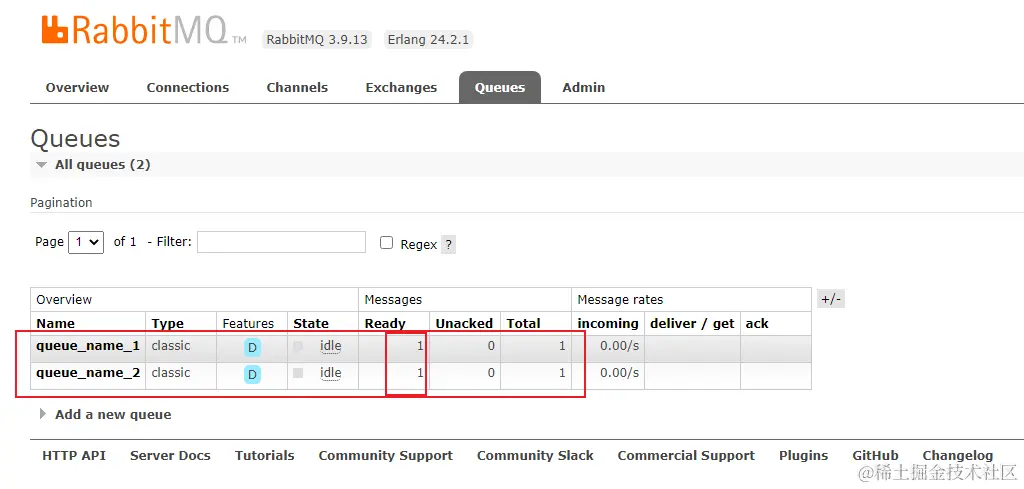The height and width of the screenshot is (489, 1024).
Task: Click the RabbitMQ 3.9.13 version label
Action: point(317,39)
